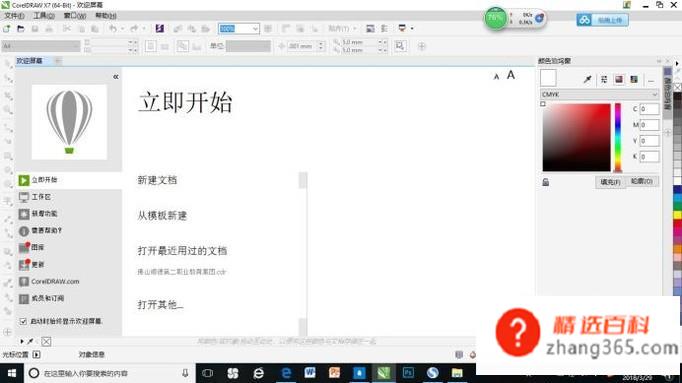This screenshot has width=682, height=383.
Task: Click the no-fill X at palette top
Action: (x=677, y=87)
